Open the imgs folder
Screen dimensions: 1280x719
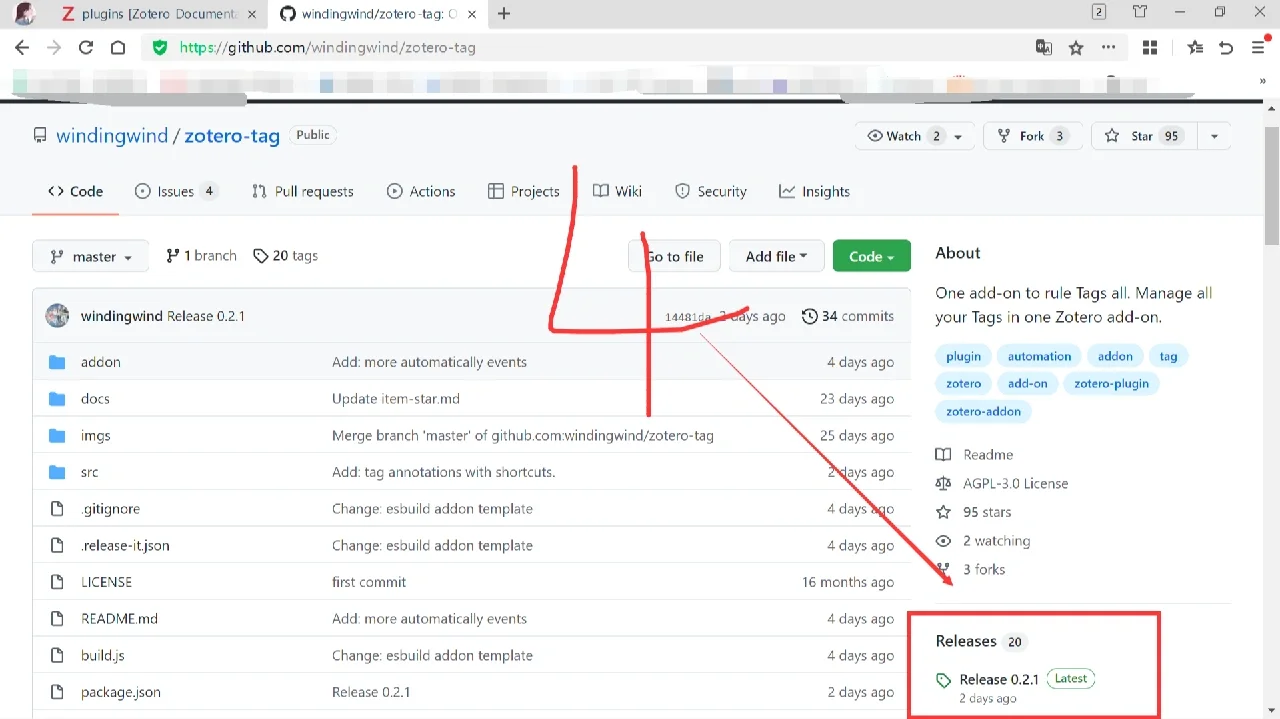(x=96, y=435)
